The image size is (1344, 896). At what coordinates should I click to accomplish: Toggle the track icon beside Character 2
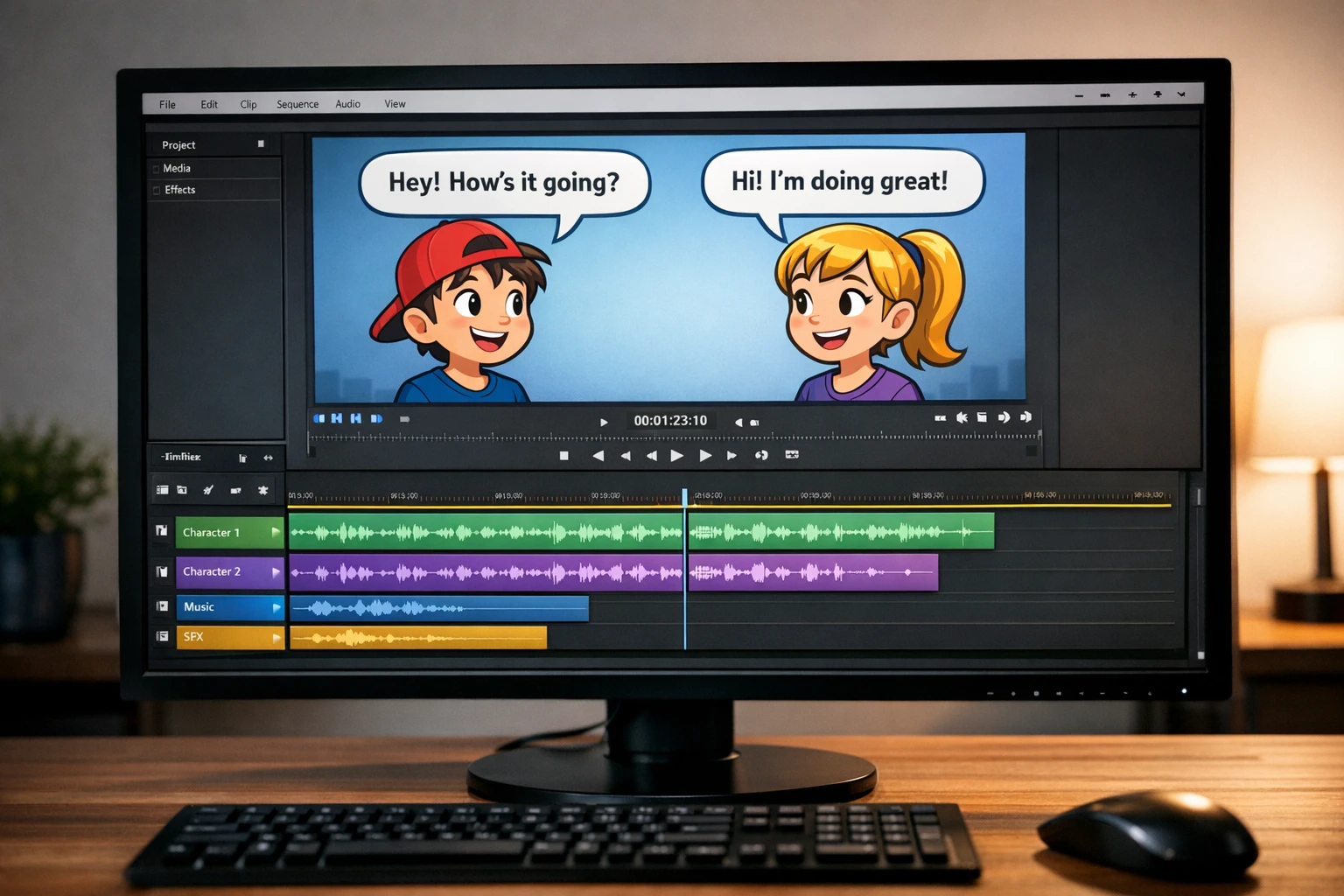(x=162, y=571)
